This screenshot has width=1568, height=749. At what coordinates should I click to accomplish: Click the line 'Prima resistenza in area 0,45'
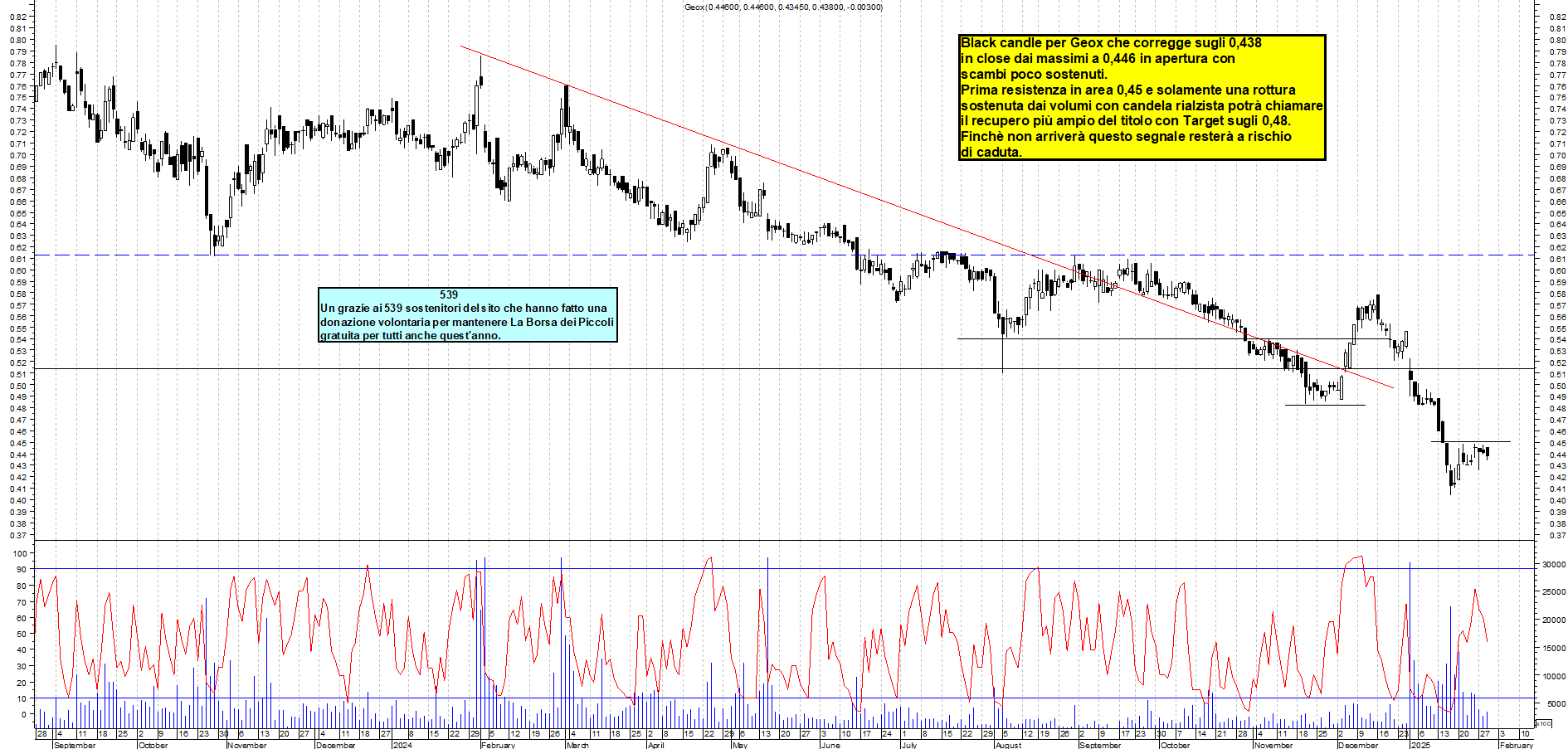point(1128,90)
